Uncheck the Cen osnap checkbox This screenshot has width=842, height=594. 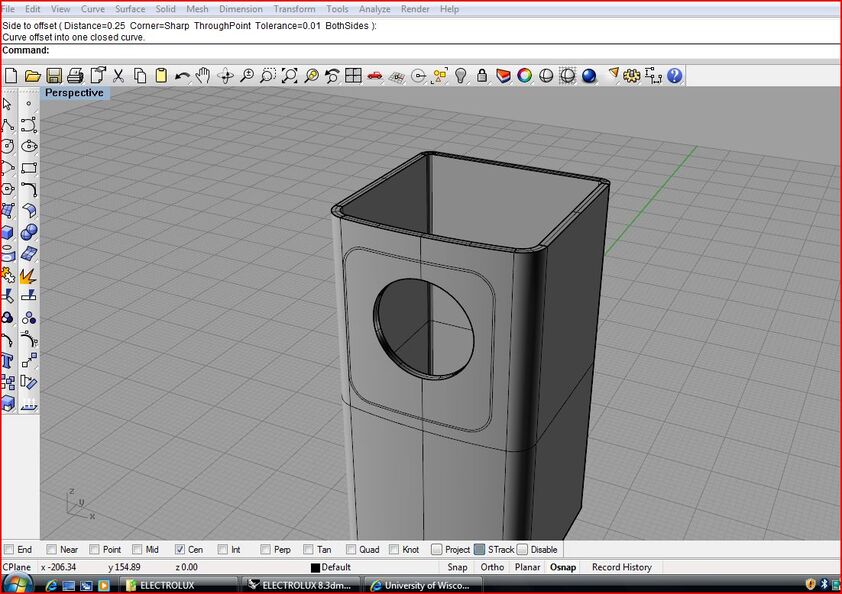coord(180,549)
